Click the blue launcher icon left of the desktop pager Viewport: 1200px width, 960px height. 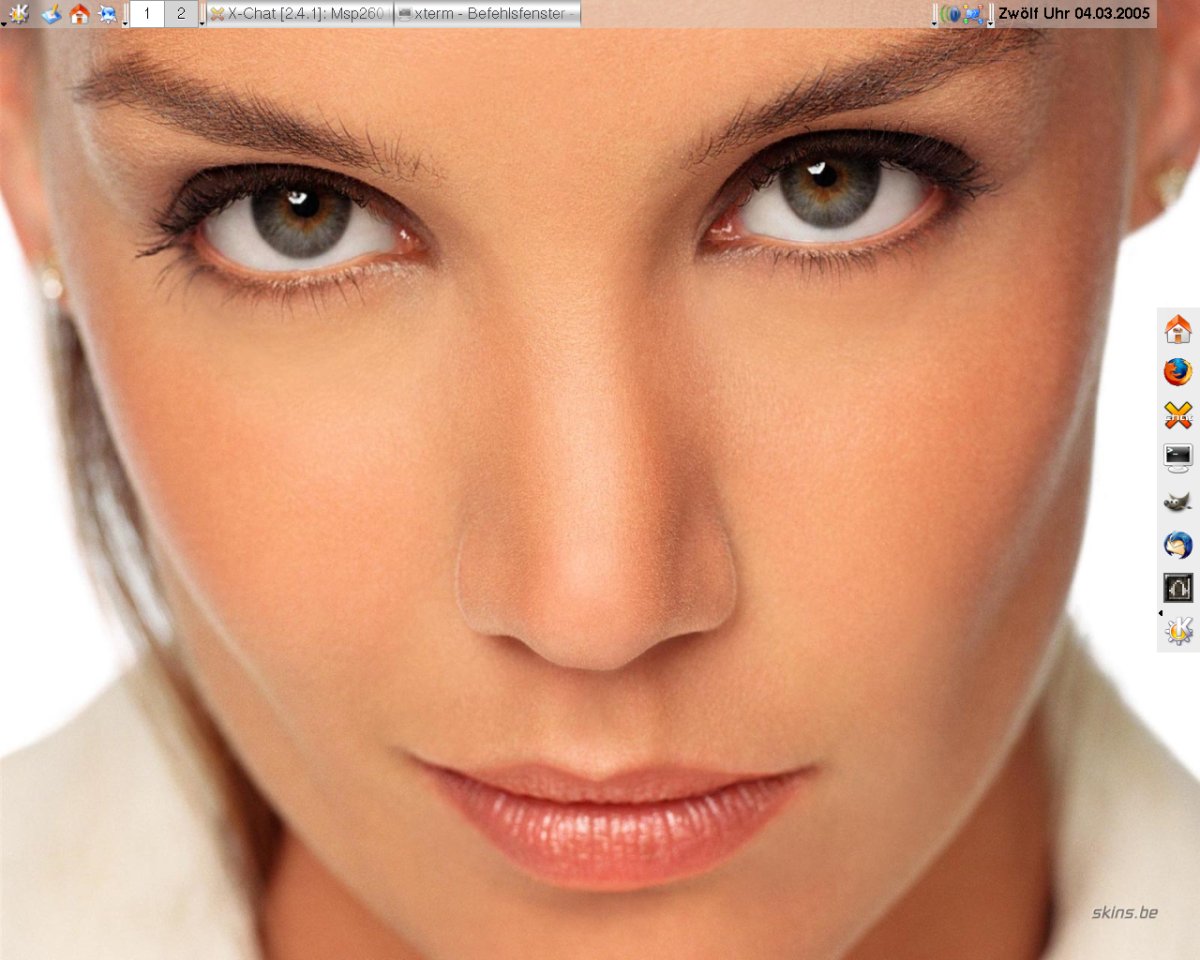pyautogui.click(x=107, y=14)
